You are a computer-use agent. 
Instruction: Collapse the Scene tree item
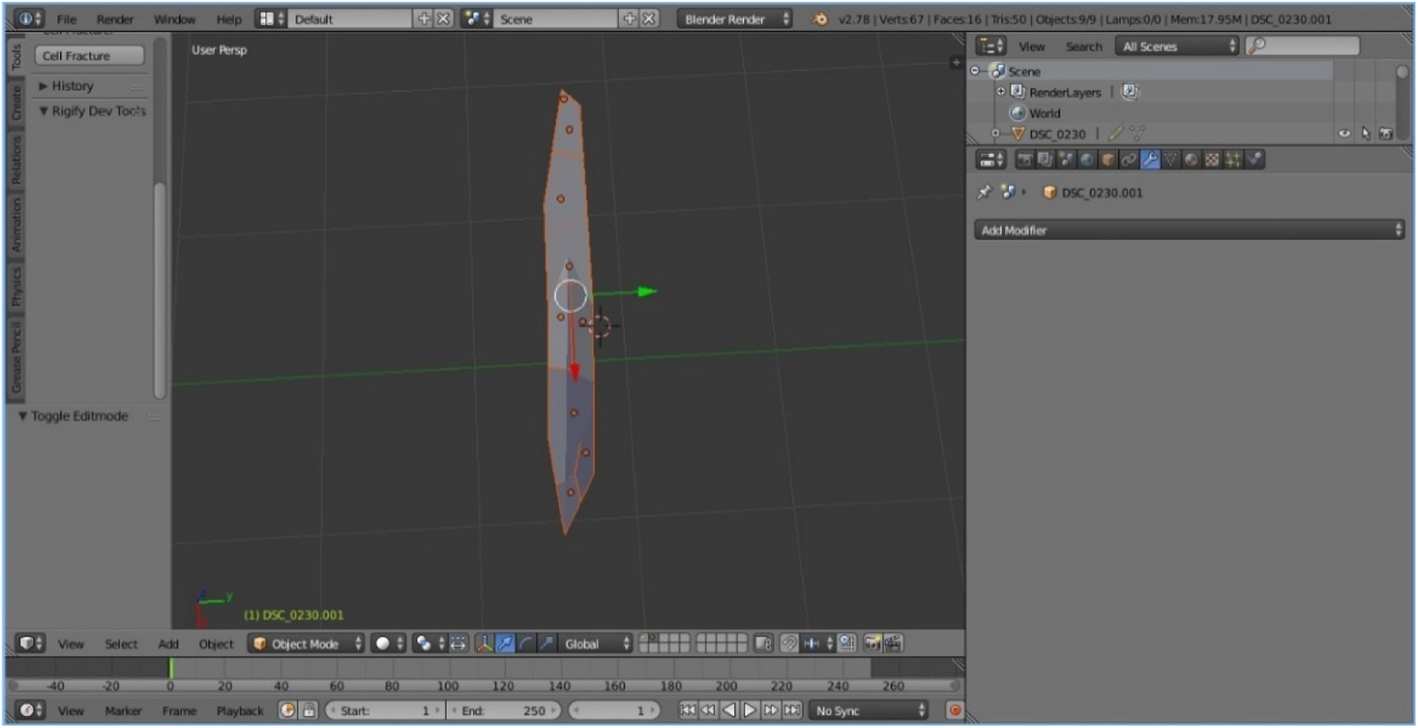[975, 71]
